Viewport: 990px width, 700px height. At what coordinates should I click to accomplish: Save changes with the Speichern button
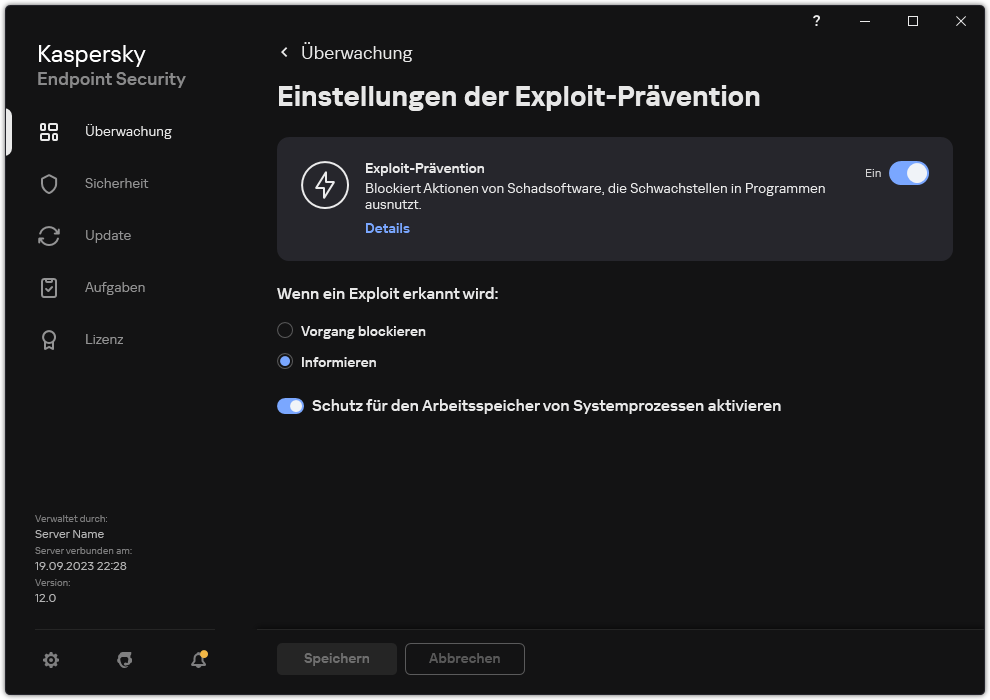pos(336,658)
